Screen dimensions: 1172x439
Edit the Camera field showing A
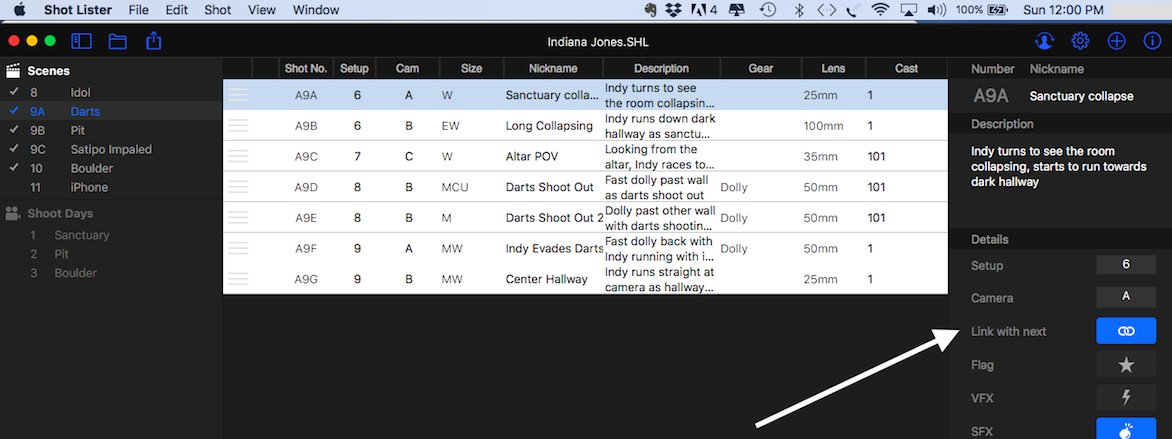(1126, 297)
